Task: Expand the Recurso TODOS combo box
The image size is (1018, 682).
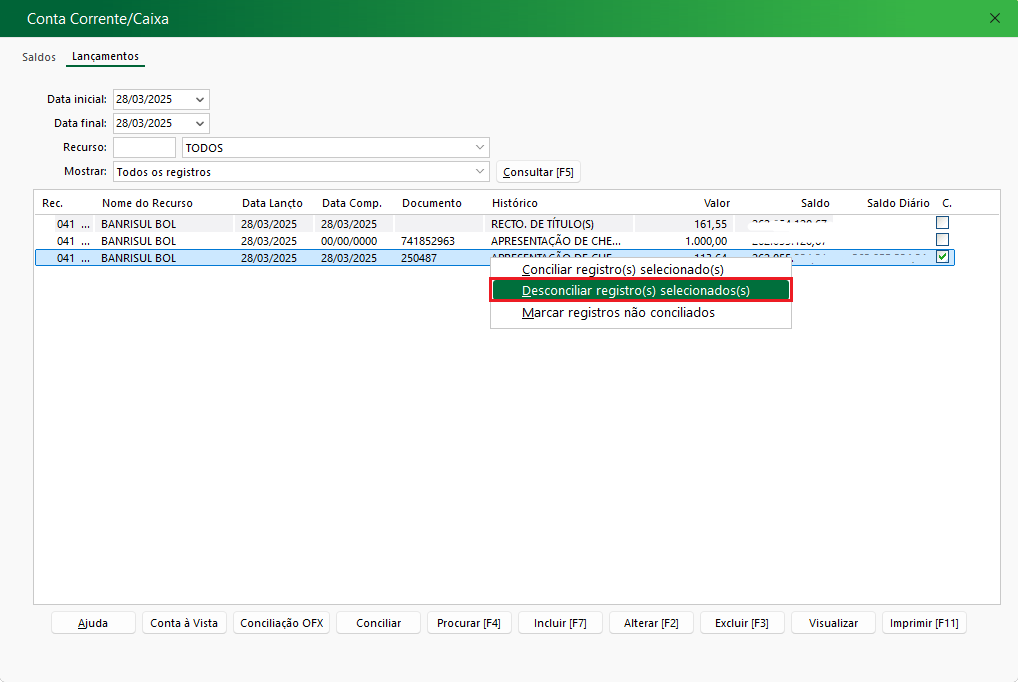Action: [480, 147]
